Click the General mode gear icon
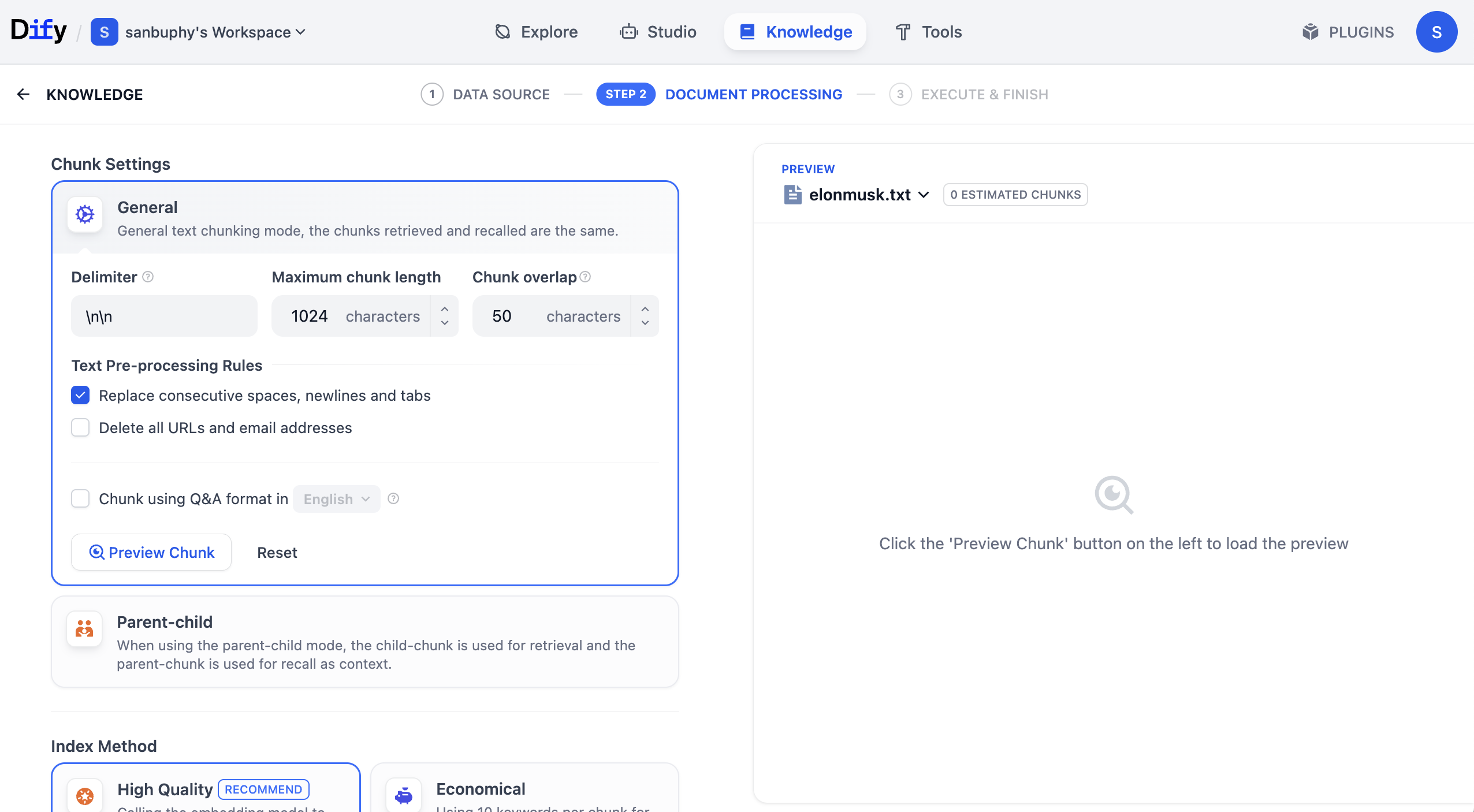This screenshot has height=812, width=1474. 85,214
